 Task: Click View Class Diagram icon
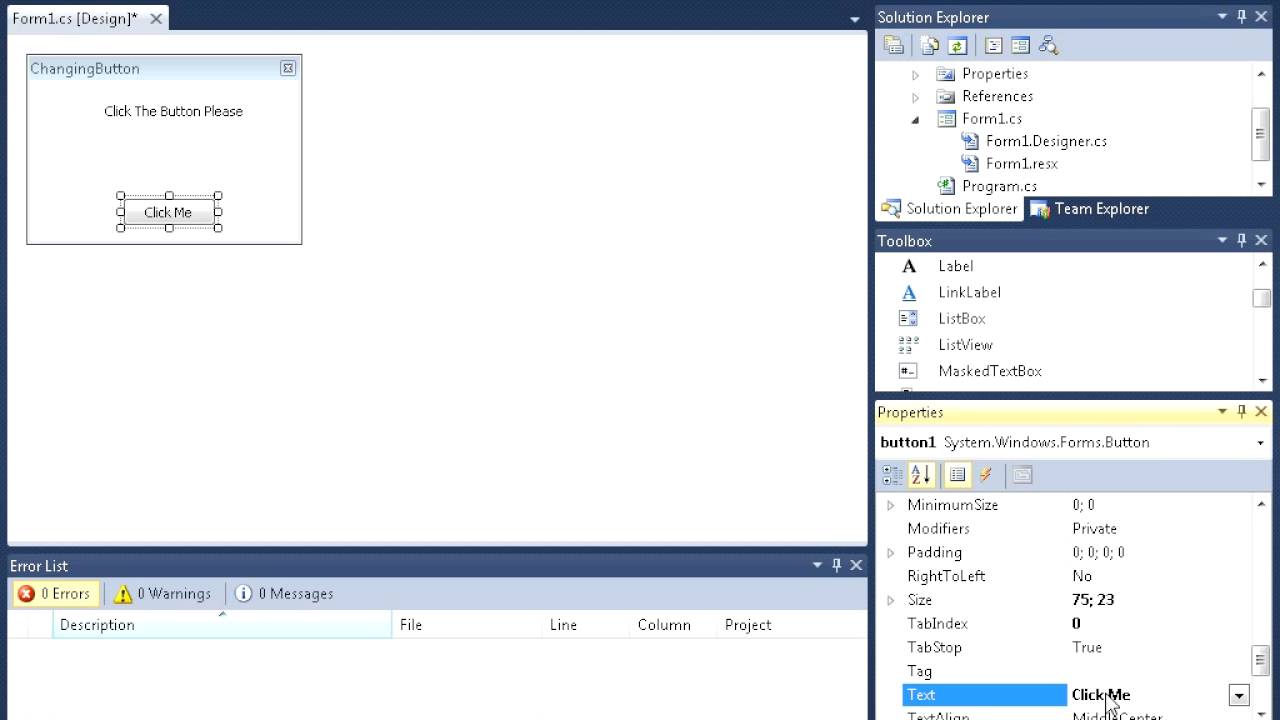(x=1048, y=45)
